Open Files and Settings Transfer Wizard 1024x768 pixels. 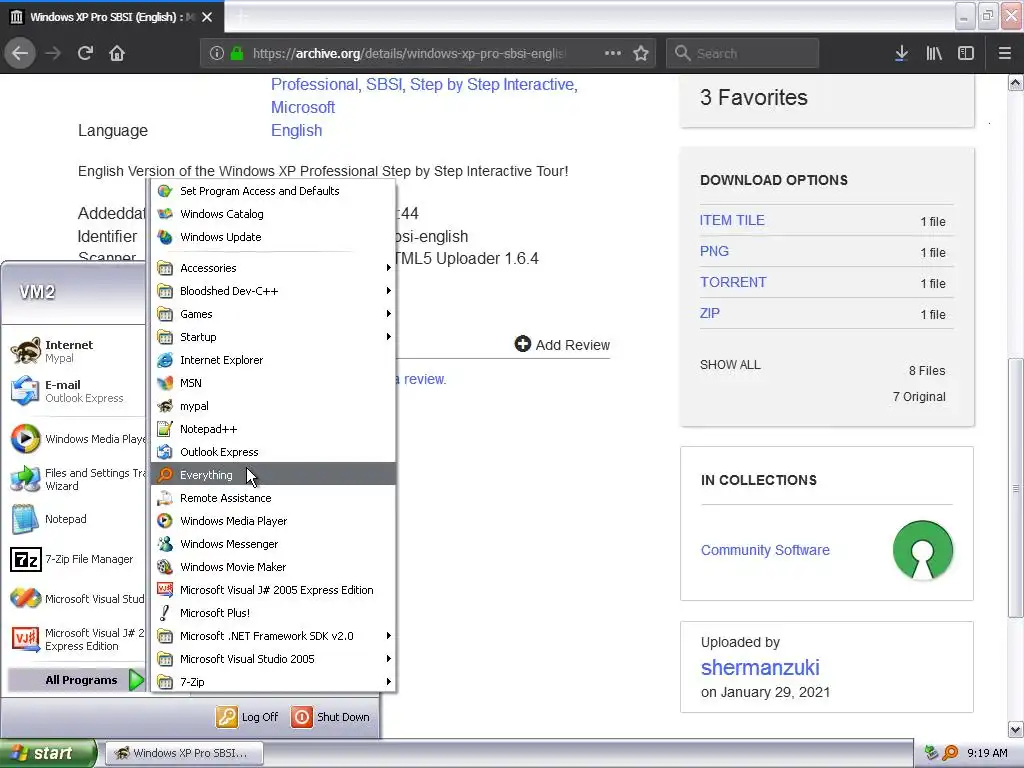[76, 479]
